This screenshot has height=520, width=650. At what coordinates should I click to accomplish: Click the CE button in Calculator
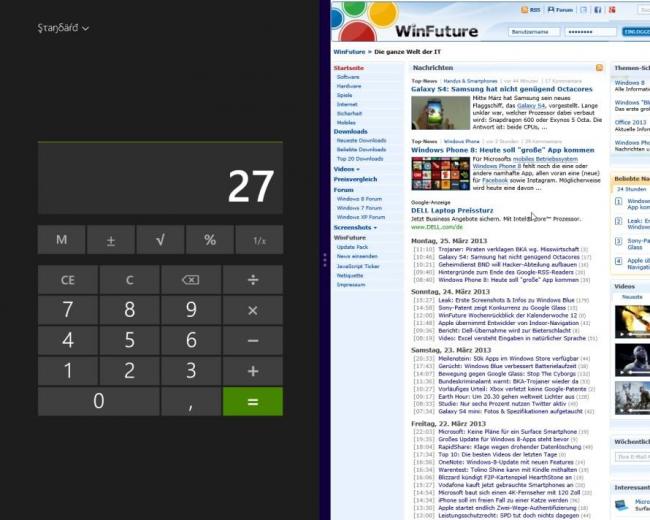point(68,280)
